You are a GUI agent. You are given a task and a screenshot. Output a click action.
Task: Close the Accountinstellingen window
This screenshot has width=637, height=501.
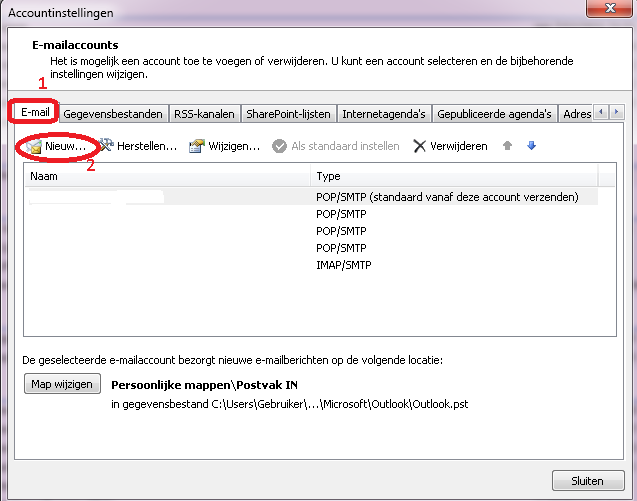pyautogui.click(x=609, y=8)
